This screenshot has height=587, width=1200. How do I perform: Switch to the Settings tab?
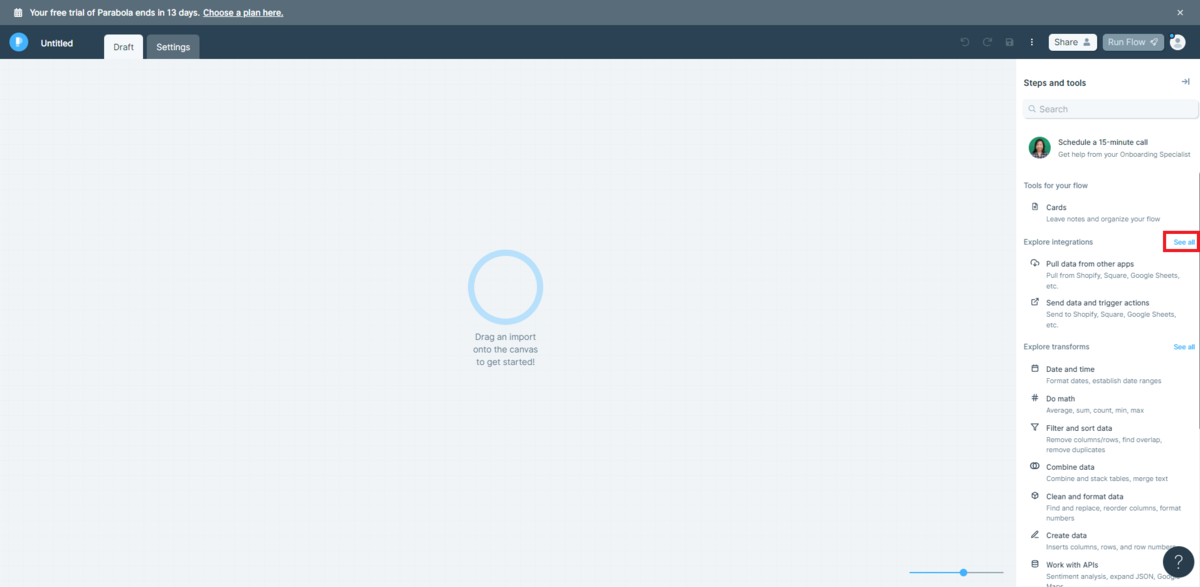pos(173,47)
